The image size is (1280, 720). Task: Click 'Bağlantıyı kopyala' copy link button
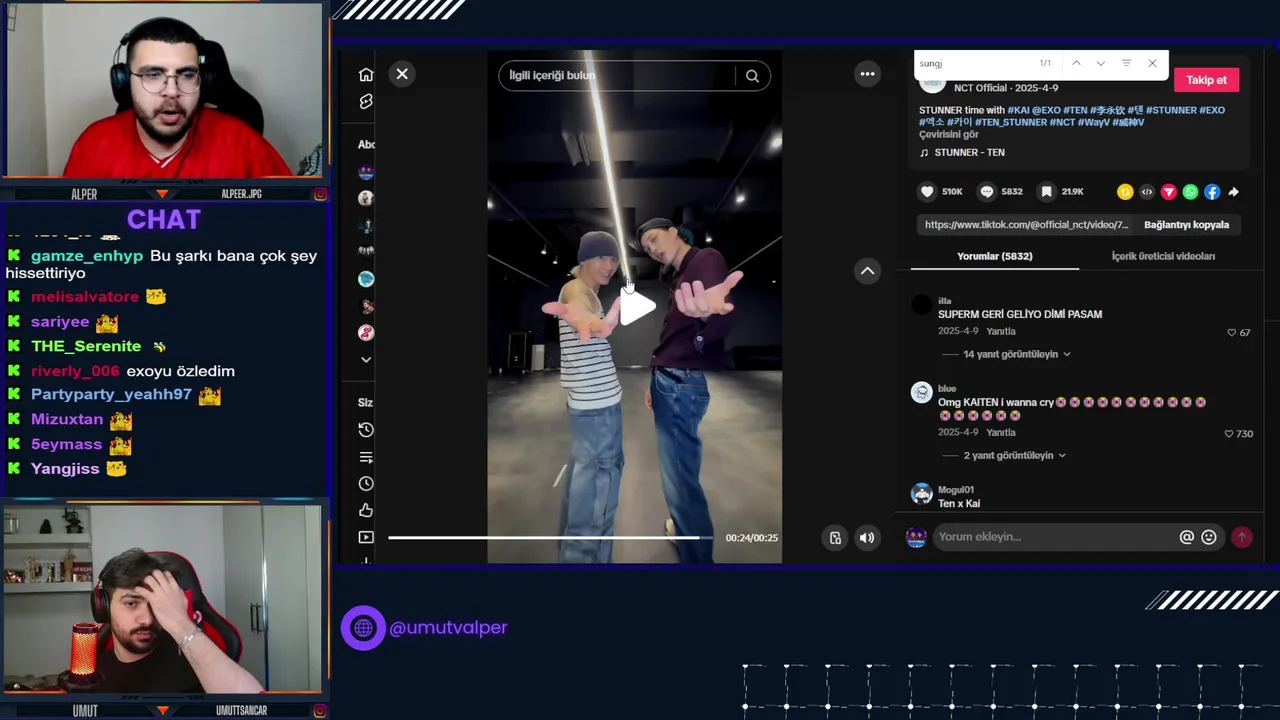(1186, 225)
